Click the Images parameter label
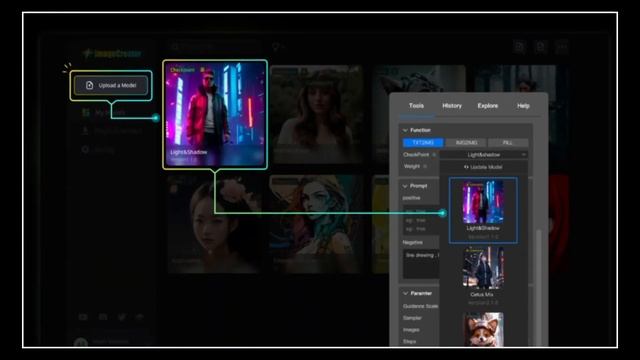This screenshot has height=360, width=640. click(x=411, y=329)
